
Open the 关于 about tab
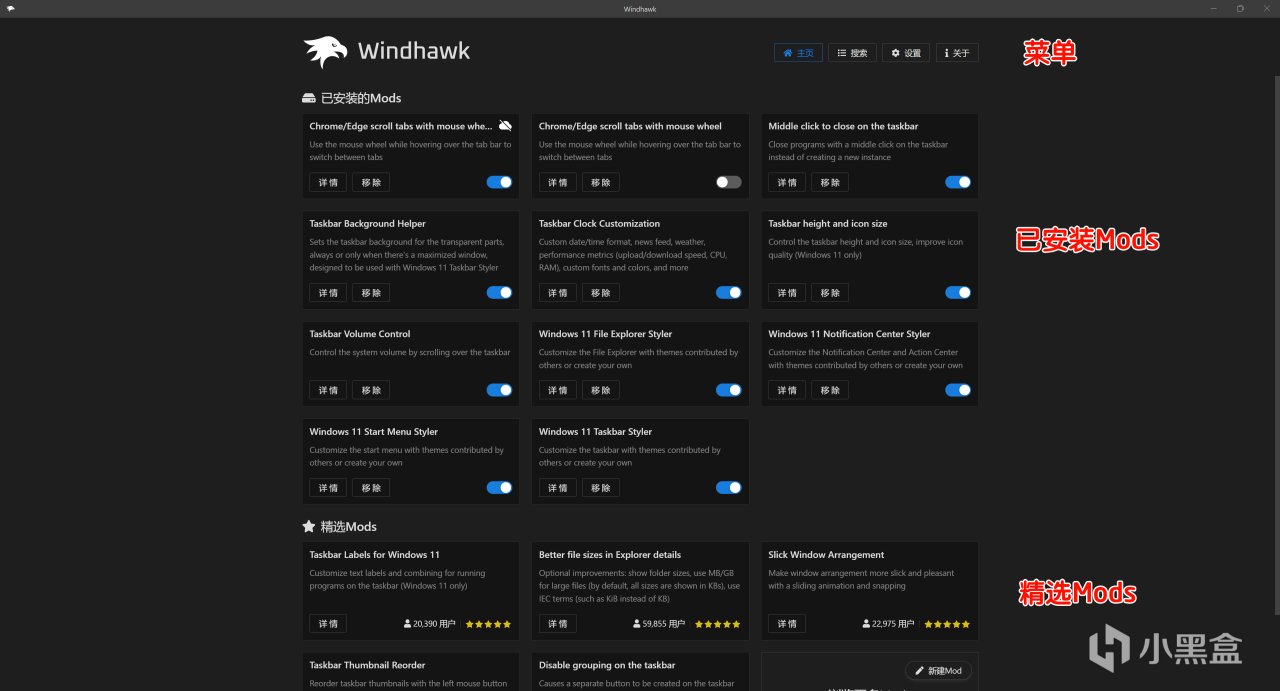pyautogui.click(x=957, y=53)
